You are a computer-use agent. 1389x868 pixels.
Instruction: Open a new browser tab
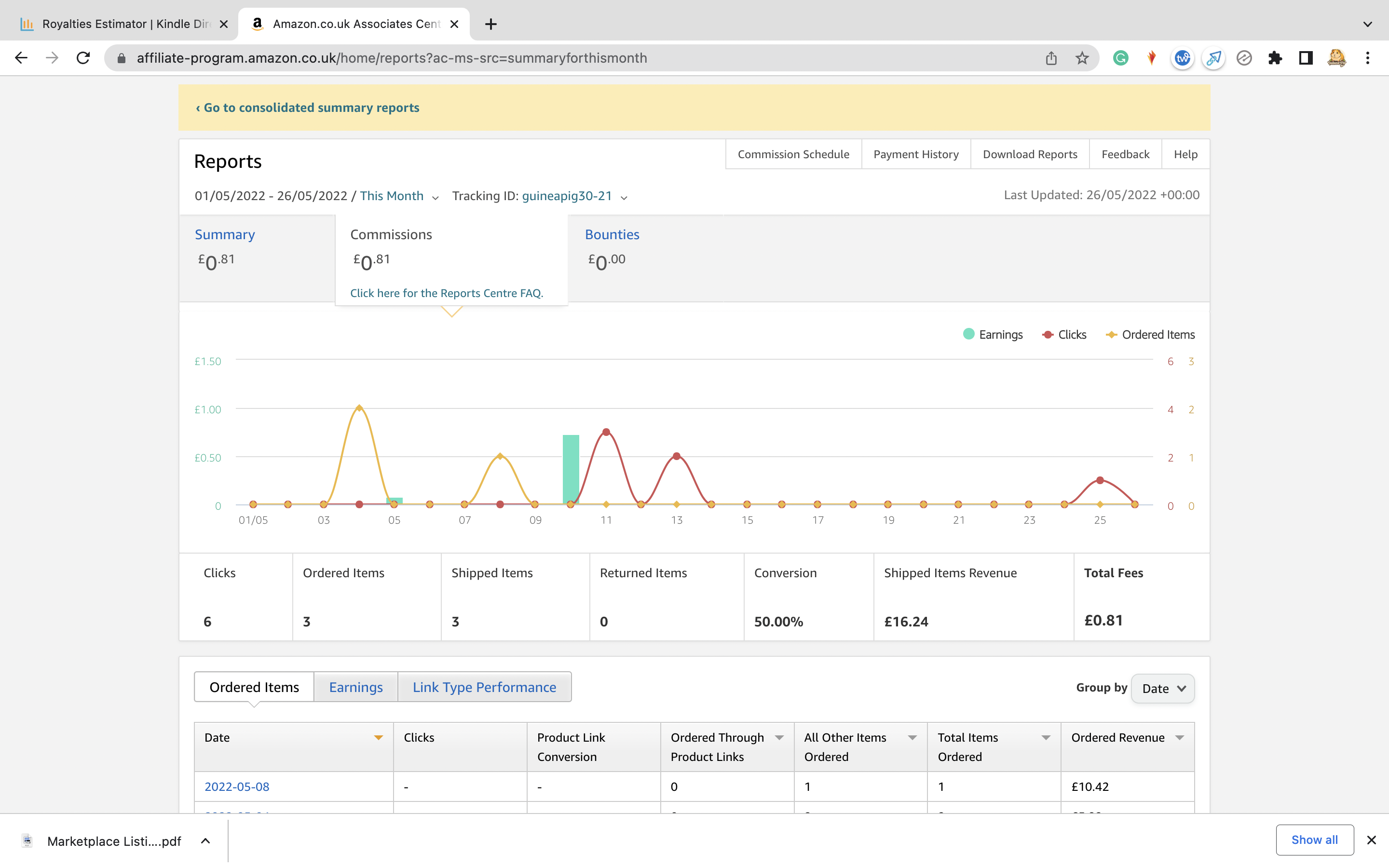(x=491, y=24)
